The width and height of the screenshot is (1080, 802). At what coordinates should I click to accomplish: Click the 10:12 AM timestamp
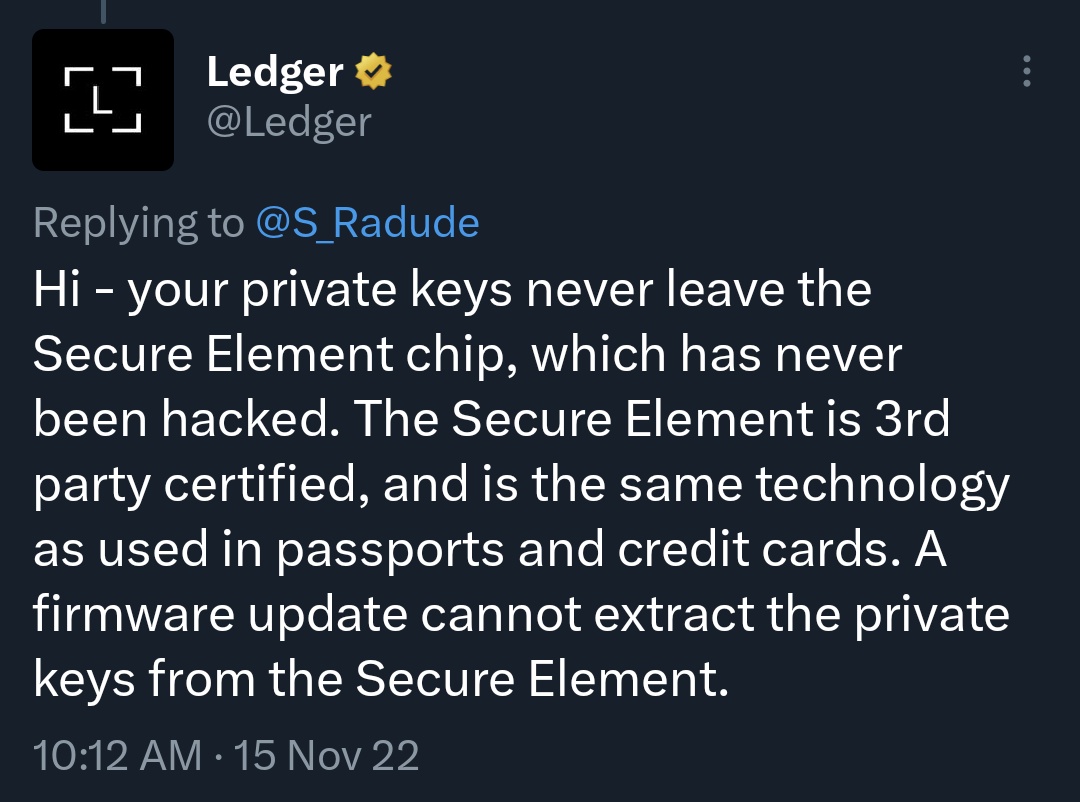click(117, 755)
